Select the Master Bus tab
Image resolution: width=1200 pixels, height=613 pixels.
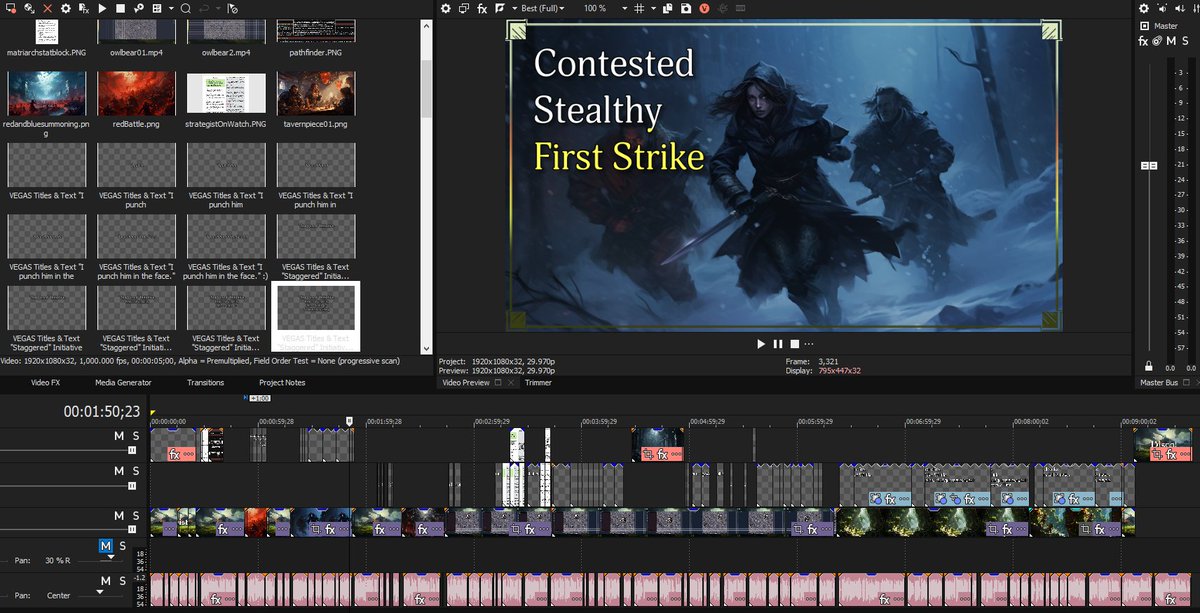coord(1161,383)
